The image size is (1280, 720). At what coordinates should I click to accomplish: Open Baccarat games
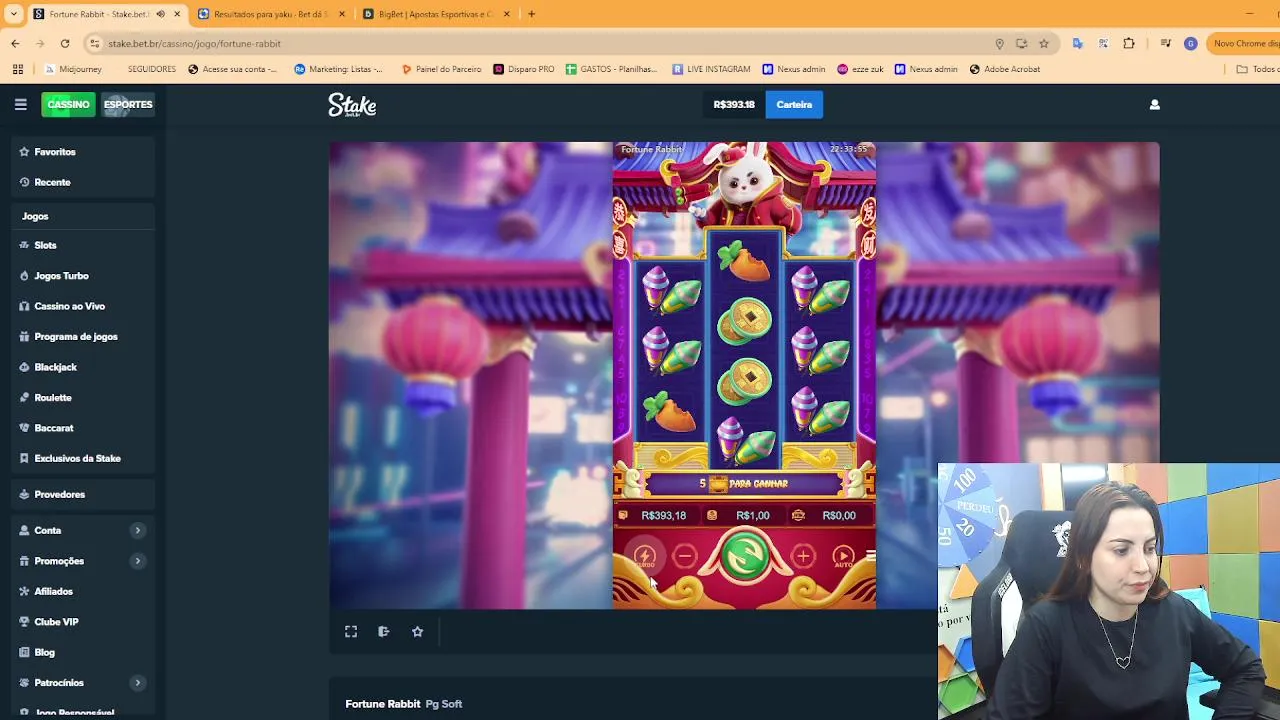[83, 428]
